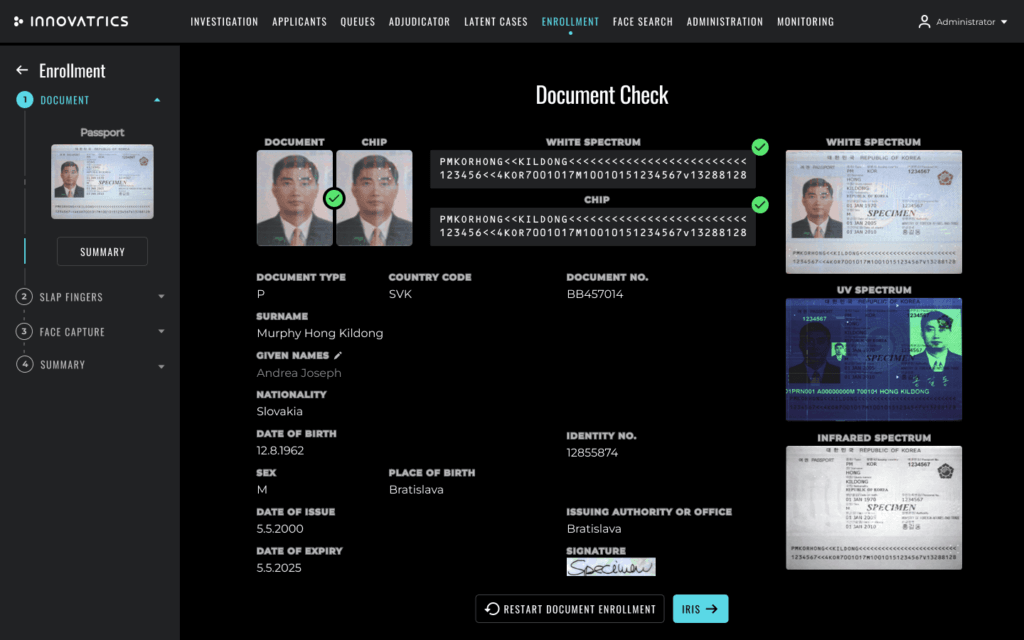Open the Monitoring tab
The width and height of the screenshot is (1024, 640).
click(805, 22)
